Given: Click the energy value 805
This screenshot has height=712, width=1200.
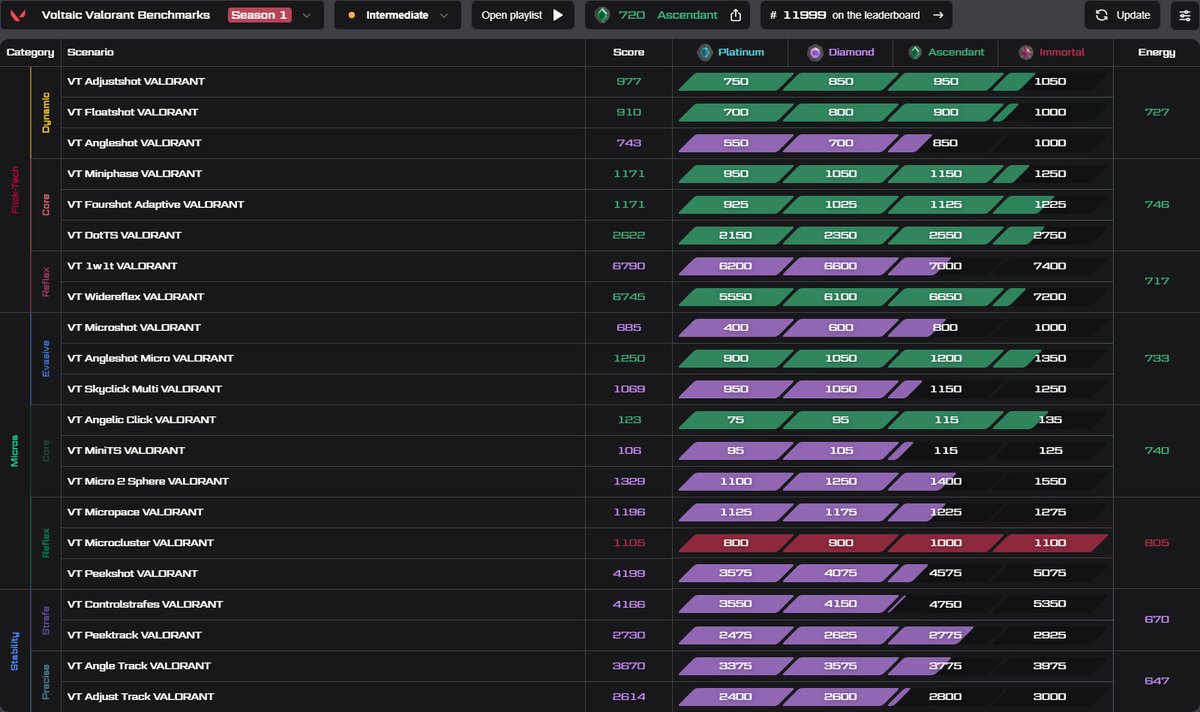Looking at the screenshot, I should tap(1156, 542).
